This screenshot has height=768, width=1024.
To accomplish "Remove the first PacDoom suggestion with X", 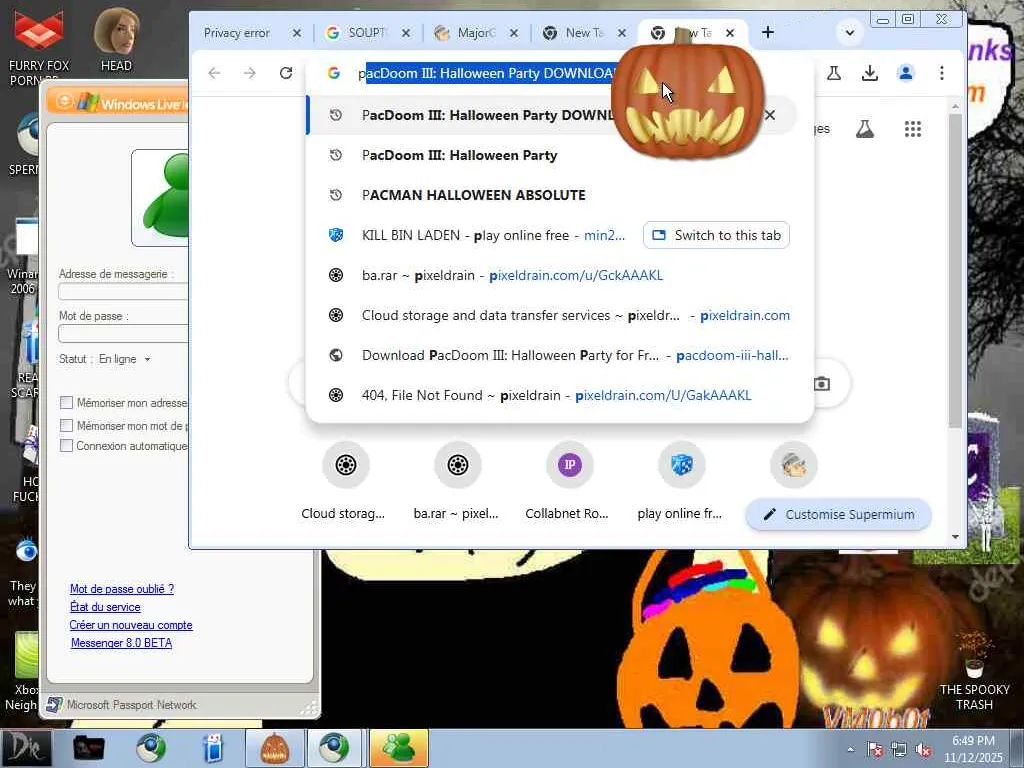I will pyautogui.click(x=770, y=115).
